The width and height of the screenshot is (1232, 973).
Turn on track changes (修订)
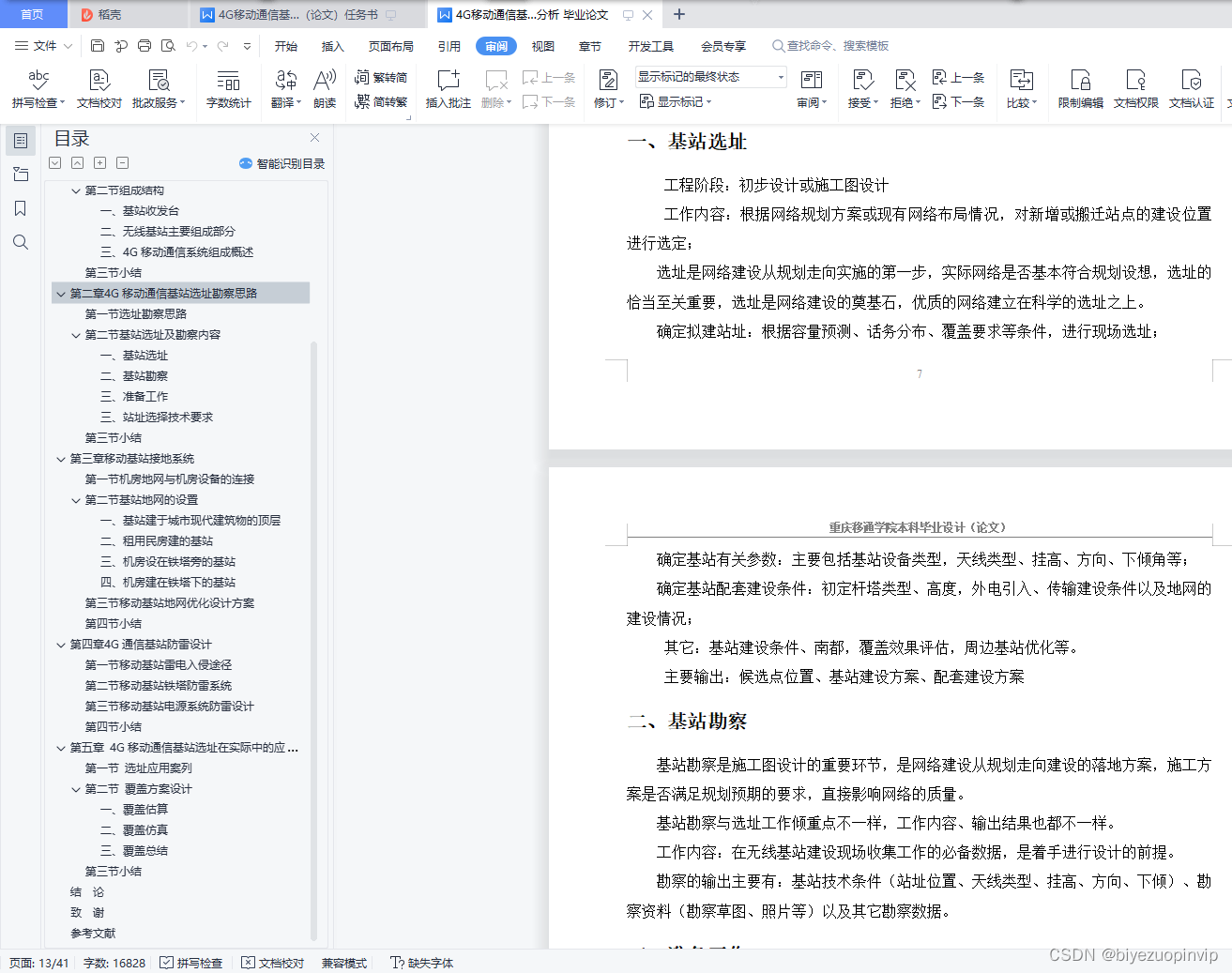(x=608, y=89)
